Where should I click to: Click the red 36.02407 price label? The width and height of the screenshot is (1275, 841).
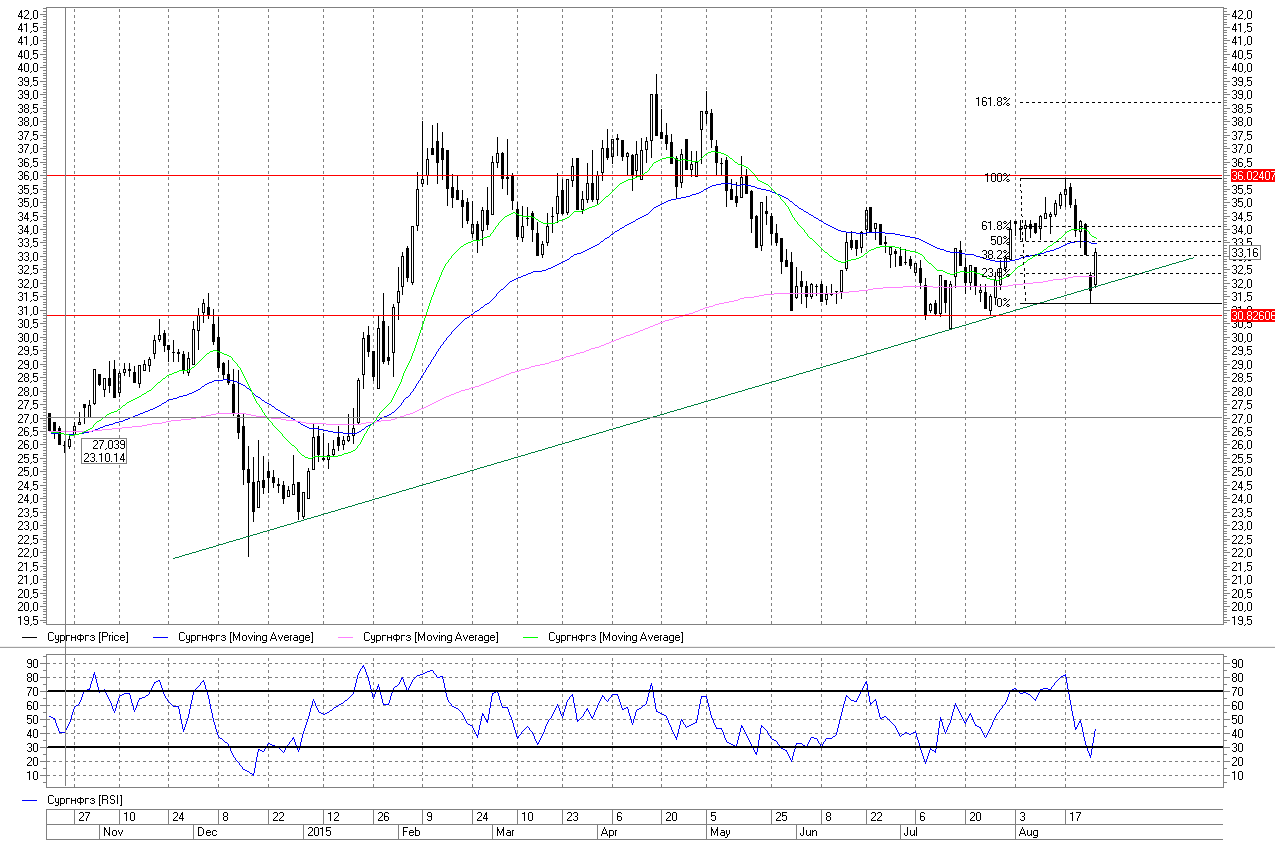(1252, 175)
